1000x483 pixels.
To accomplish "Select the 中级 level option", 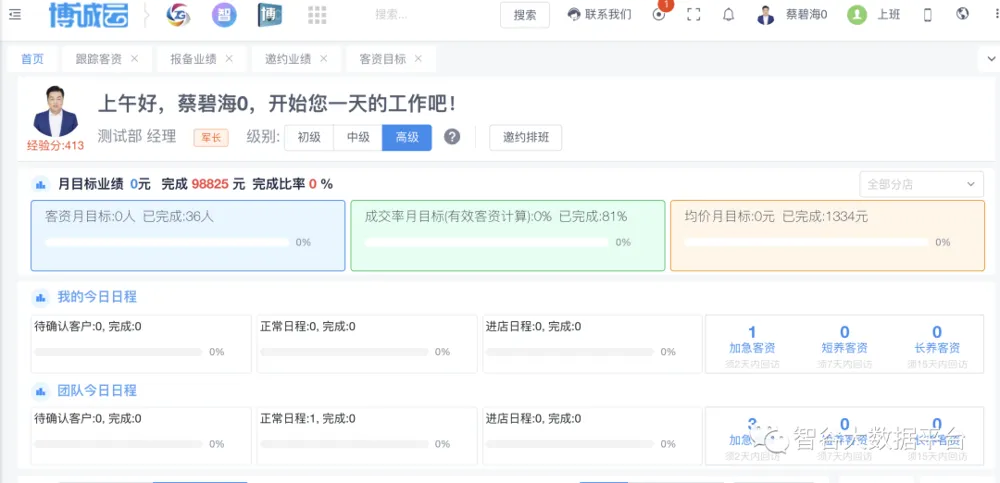I will point(358,137).
